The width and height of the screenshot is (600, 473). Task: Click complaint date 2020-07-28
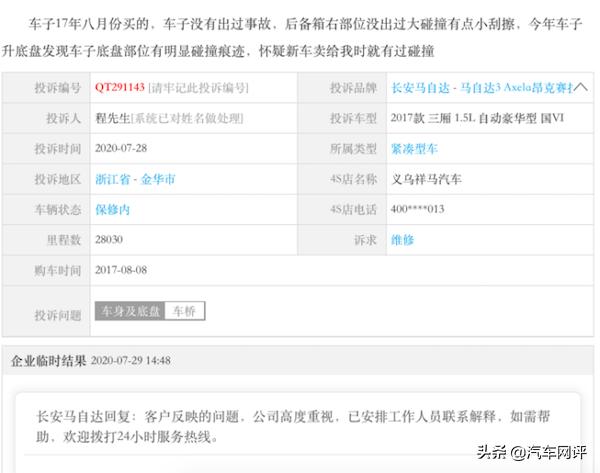(121, 148)
